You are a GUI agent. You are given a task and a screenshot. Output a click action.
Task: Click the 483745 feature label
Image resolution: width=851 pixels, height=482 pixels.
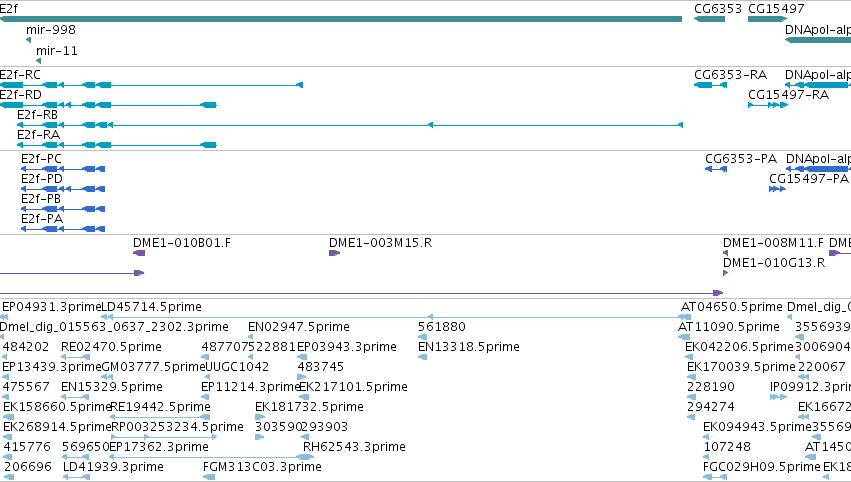[321, 367]
